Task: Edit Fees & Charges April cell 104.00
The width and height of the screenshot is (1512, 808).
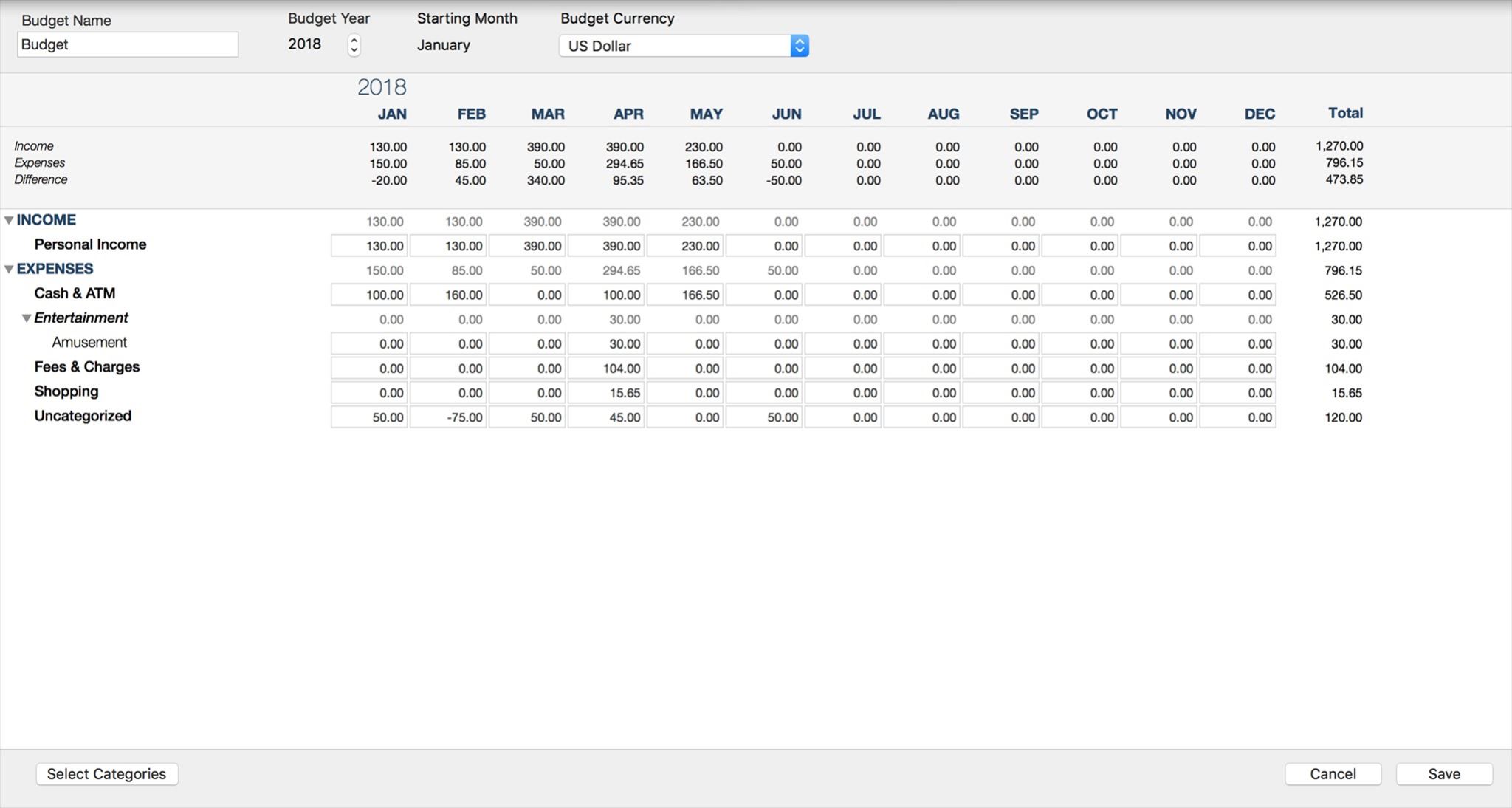Action: click(606, 368)
